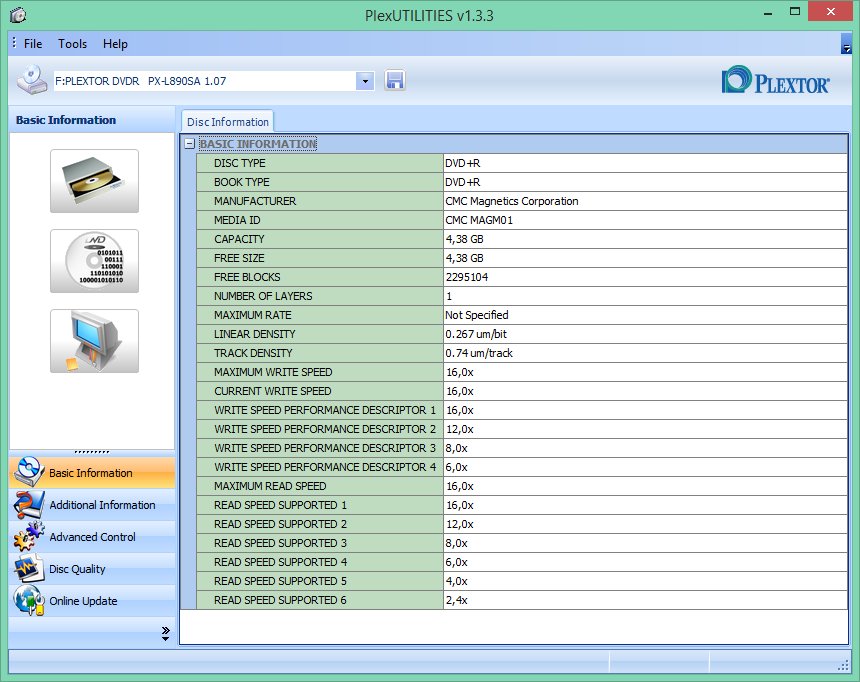Click the save floppy disk icon
This screenshot has height=682, width=860.
pos(395,81)
